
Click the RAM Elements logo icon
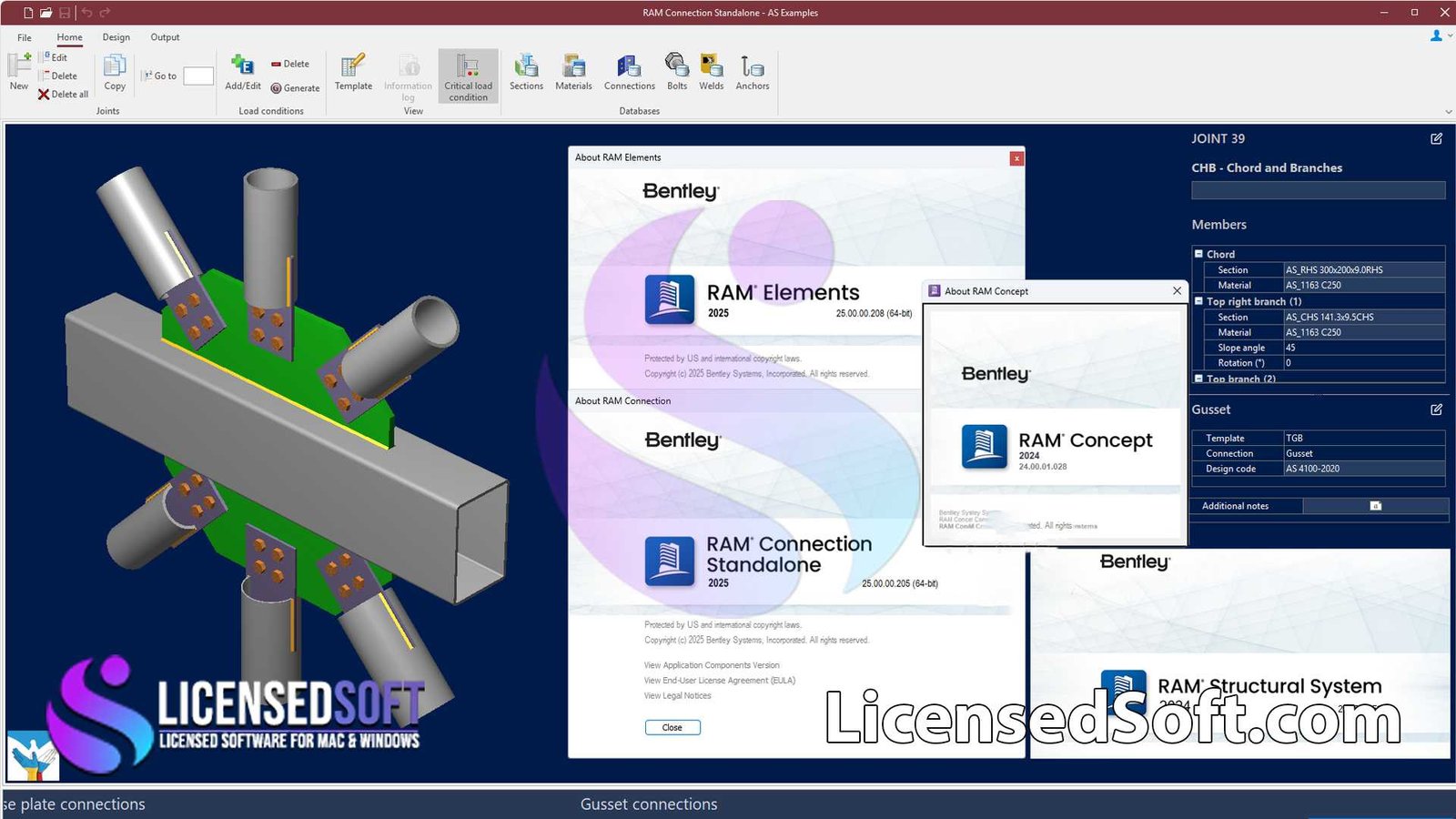[670, 299]
